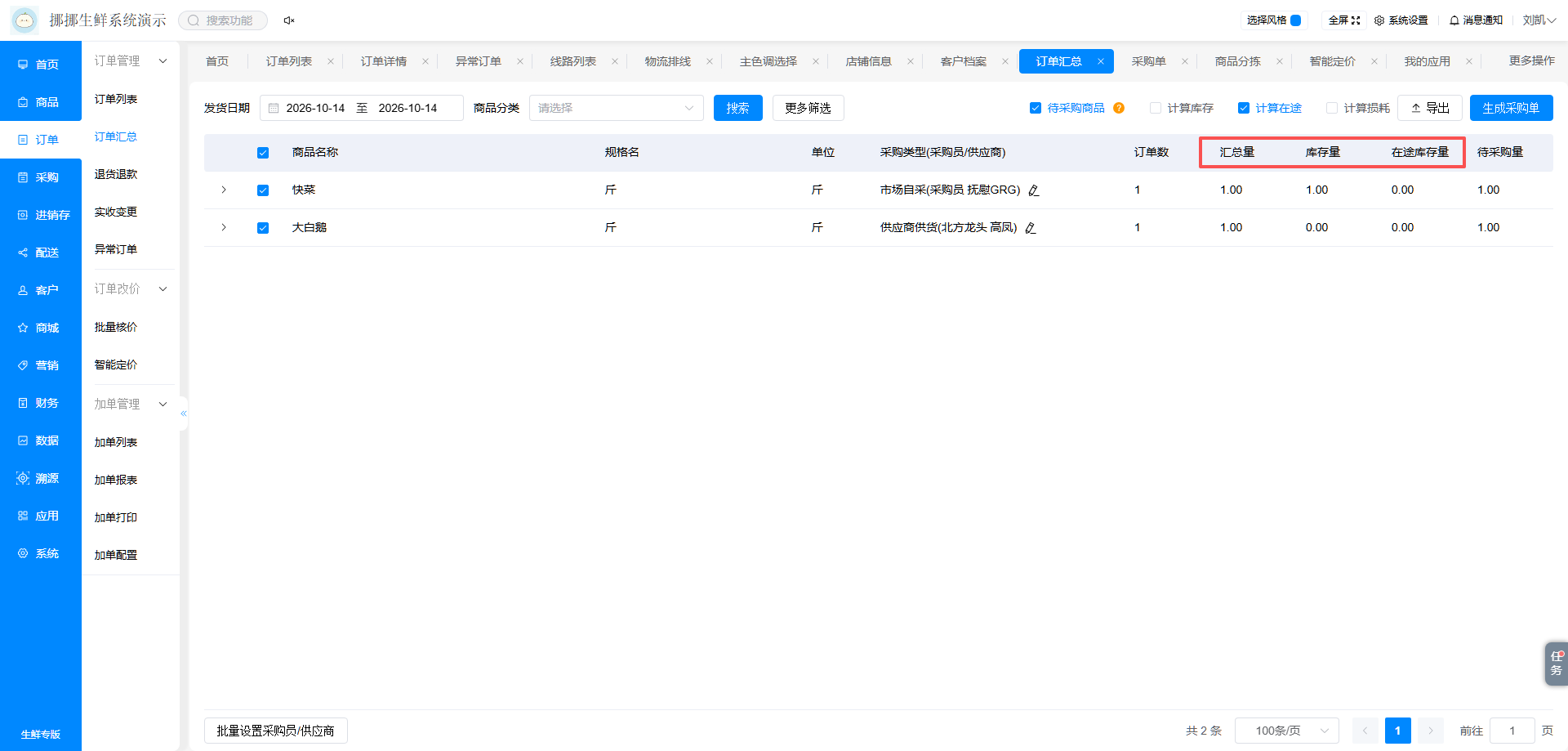Viewport: 1568px width, 751px height.
Task: Click the 生成采购单 button
Action: point(1512,108)
